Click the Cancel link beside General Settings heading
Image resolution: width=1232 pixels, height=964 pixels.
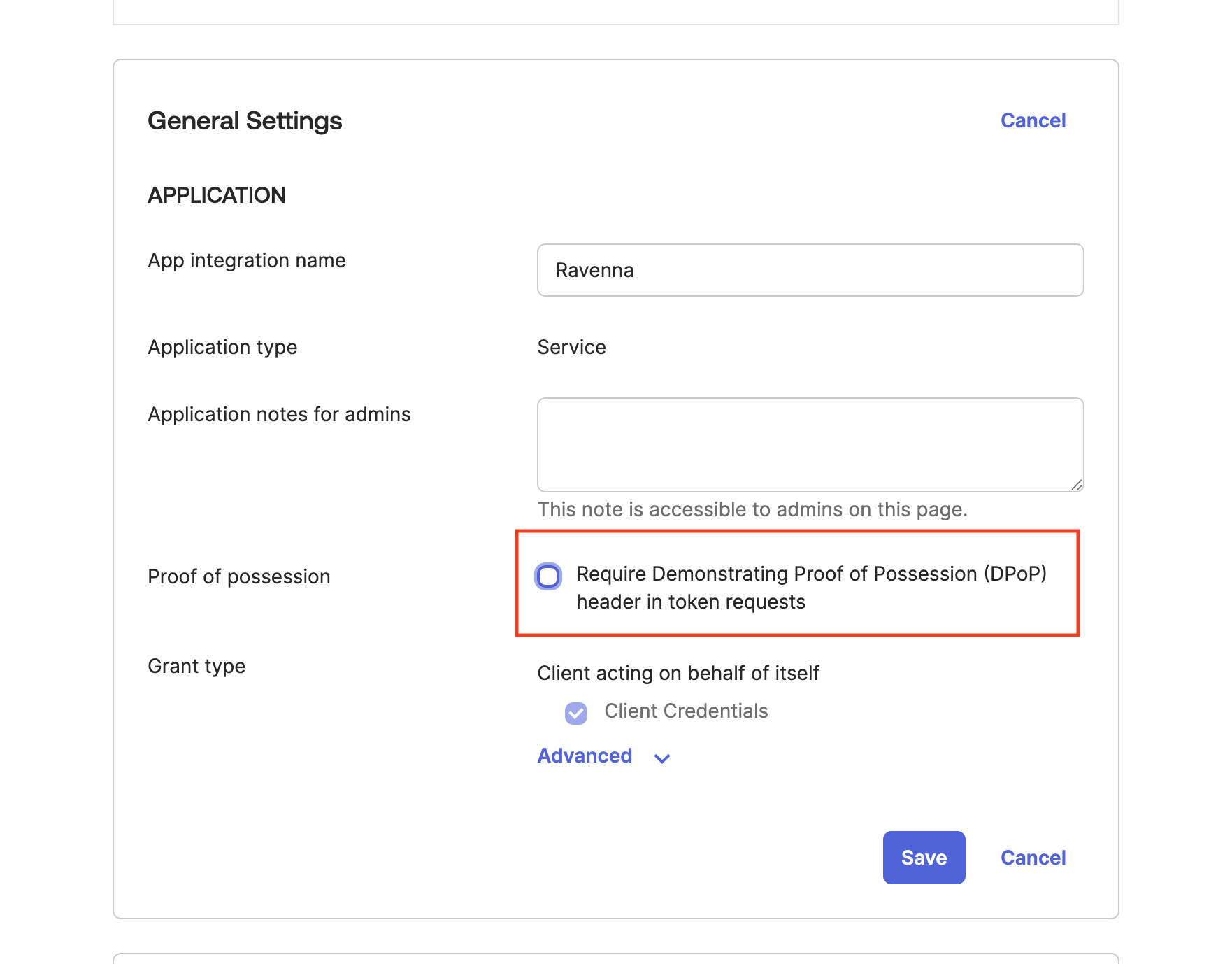click(1033, 120)
